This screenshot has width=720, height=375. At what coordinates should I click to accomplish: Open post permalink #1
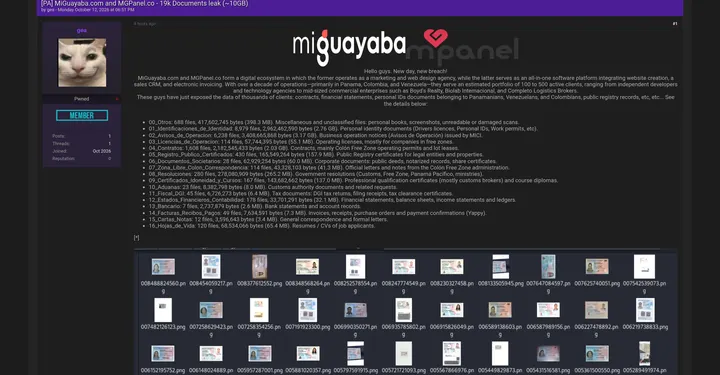[x=675, y=23]
